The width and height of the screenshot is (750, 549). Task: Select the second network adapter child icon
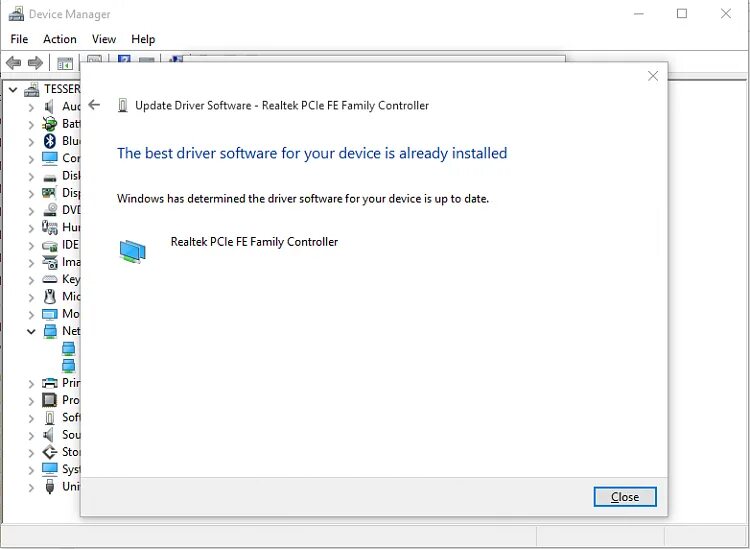tap(68, 365)
